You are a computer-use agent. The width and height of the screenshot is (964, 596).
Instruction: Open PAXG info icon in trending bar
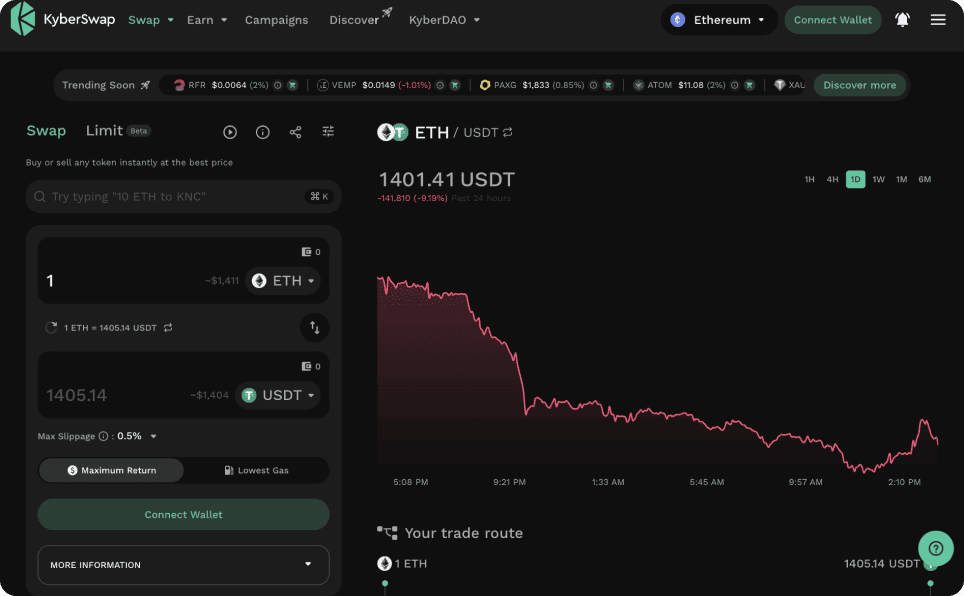pyautogui.click(x=593, y=85)
